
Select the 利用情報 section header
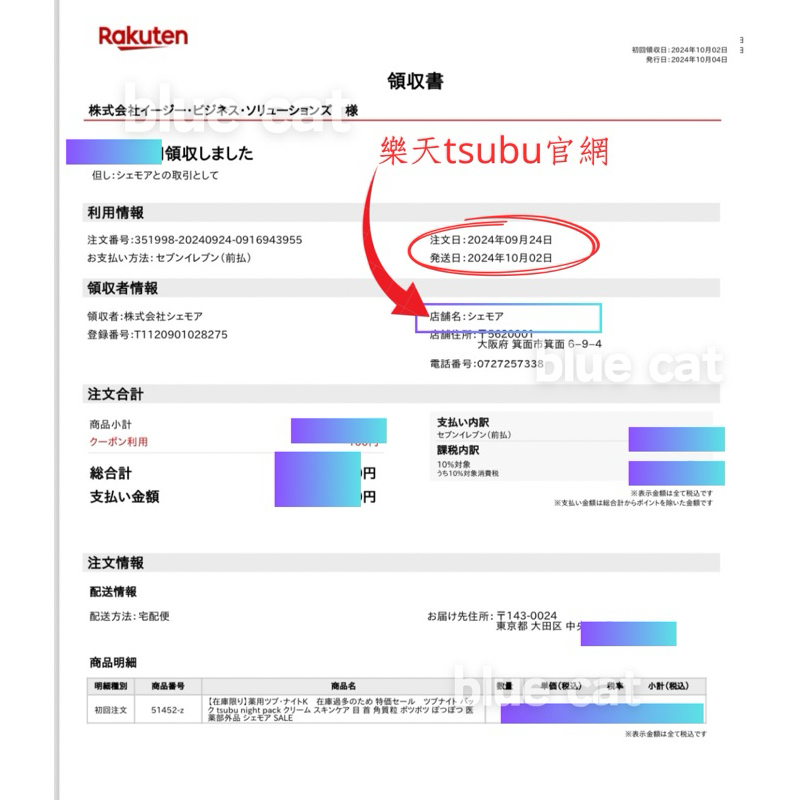tap(116, 213)
